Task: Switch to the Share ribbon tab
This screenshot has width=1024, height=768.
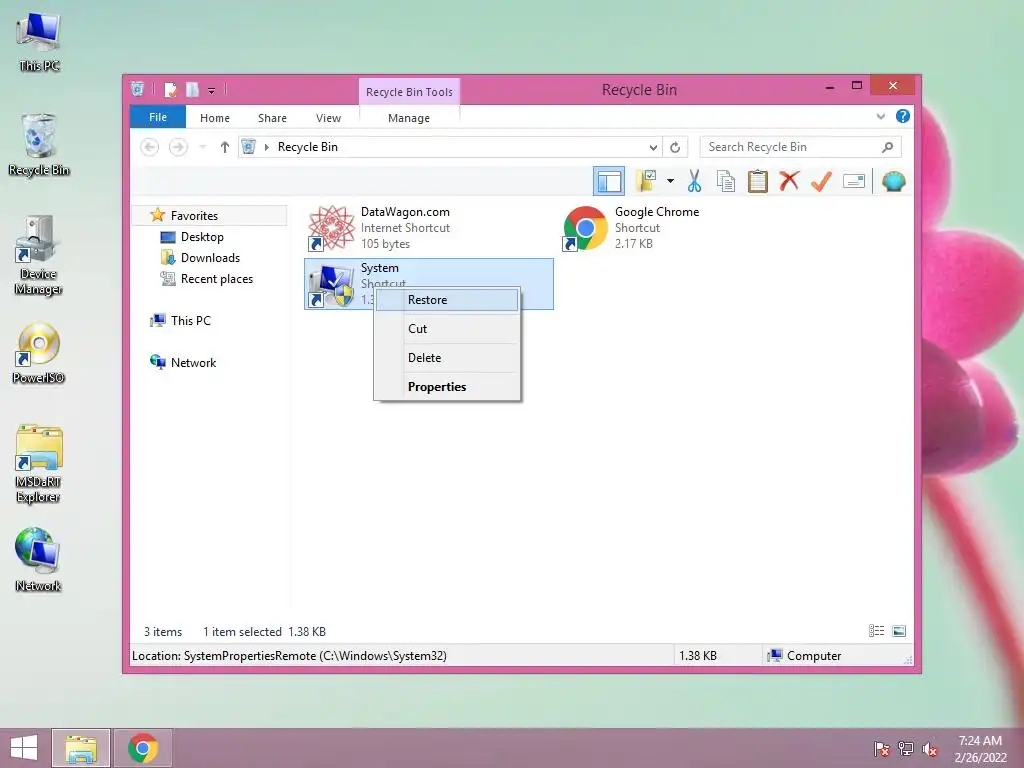Action: pyautogui.click(x=272, y=118)
